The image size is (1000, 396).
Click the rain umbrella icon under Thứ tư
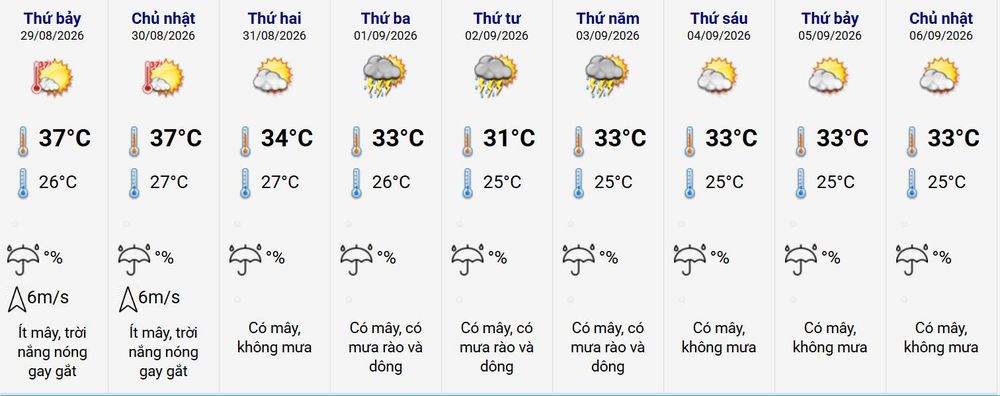pyautogui.click(x=467, y=259)
